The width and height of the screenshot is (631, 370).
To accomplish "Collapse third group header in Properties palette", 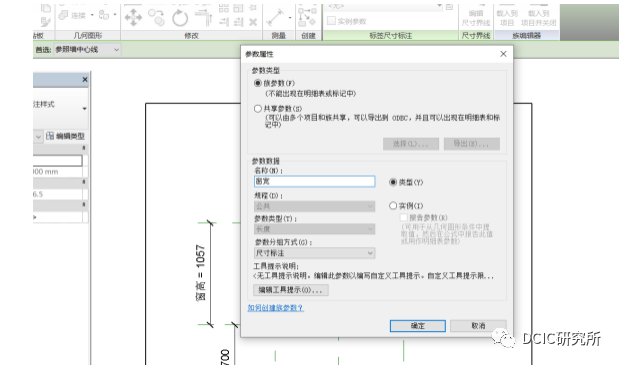I will coord(84,205).
